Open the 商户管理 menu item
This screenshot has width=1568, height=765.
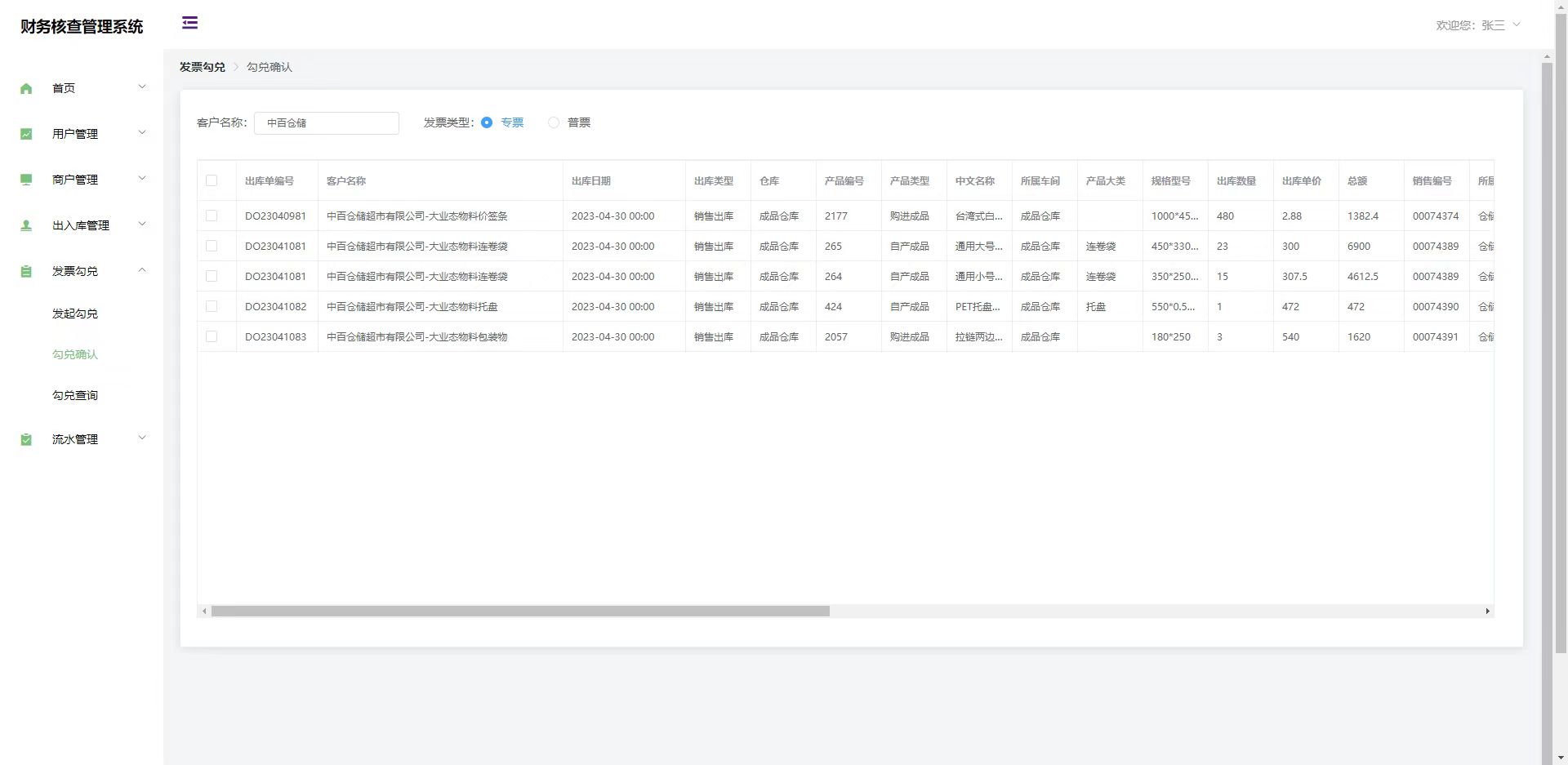tap(75, 180)
